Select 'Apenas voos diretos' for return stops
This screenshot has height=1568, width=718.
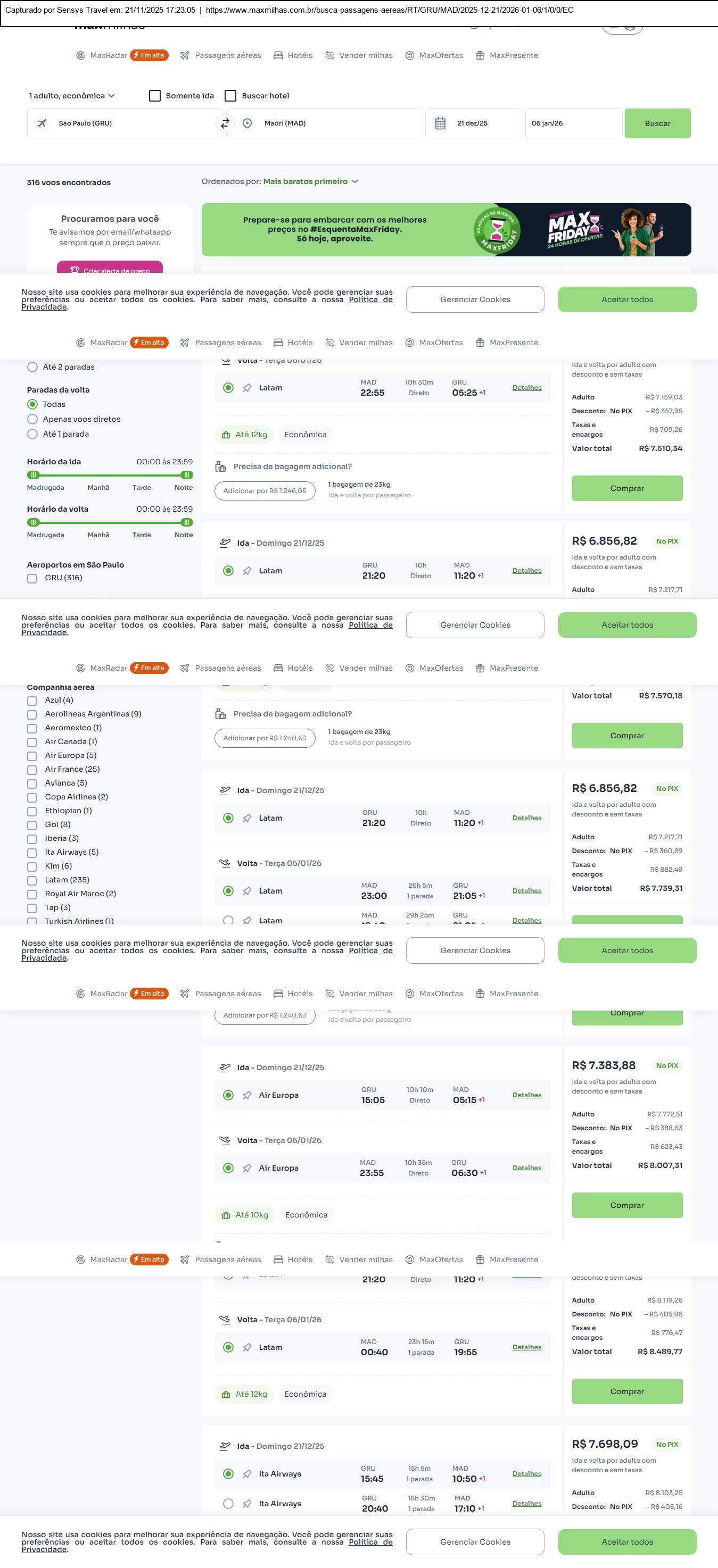(33, 419)
